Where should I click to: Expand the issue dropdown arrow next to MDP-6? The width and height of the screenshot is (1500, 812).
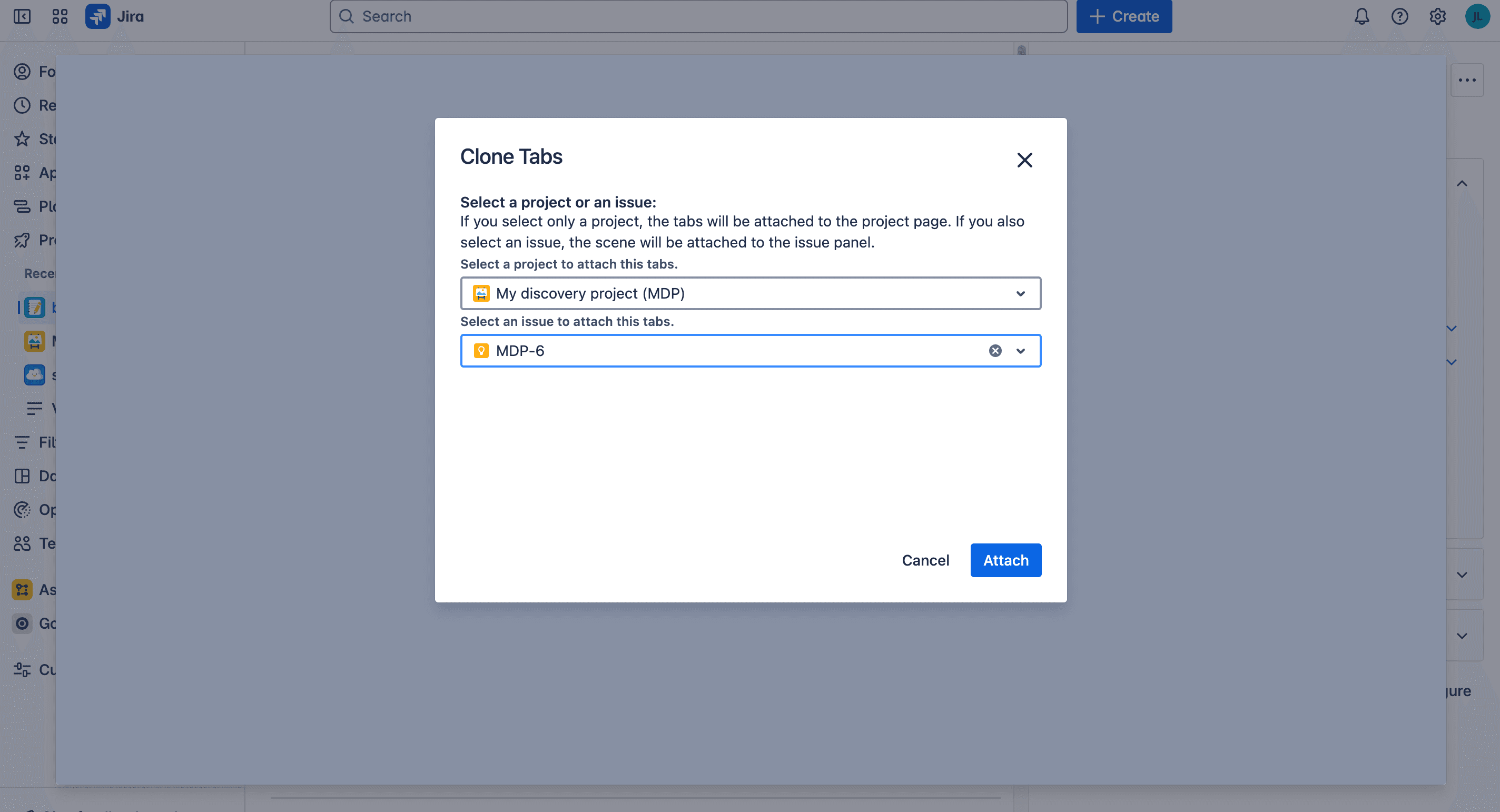tap(1021, 350)
